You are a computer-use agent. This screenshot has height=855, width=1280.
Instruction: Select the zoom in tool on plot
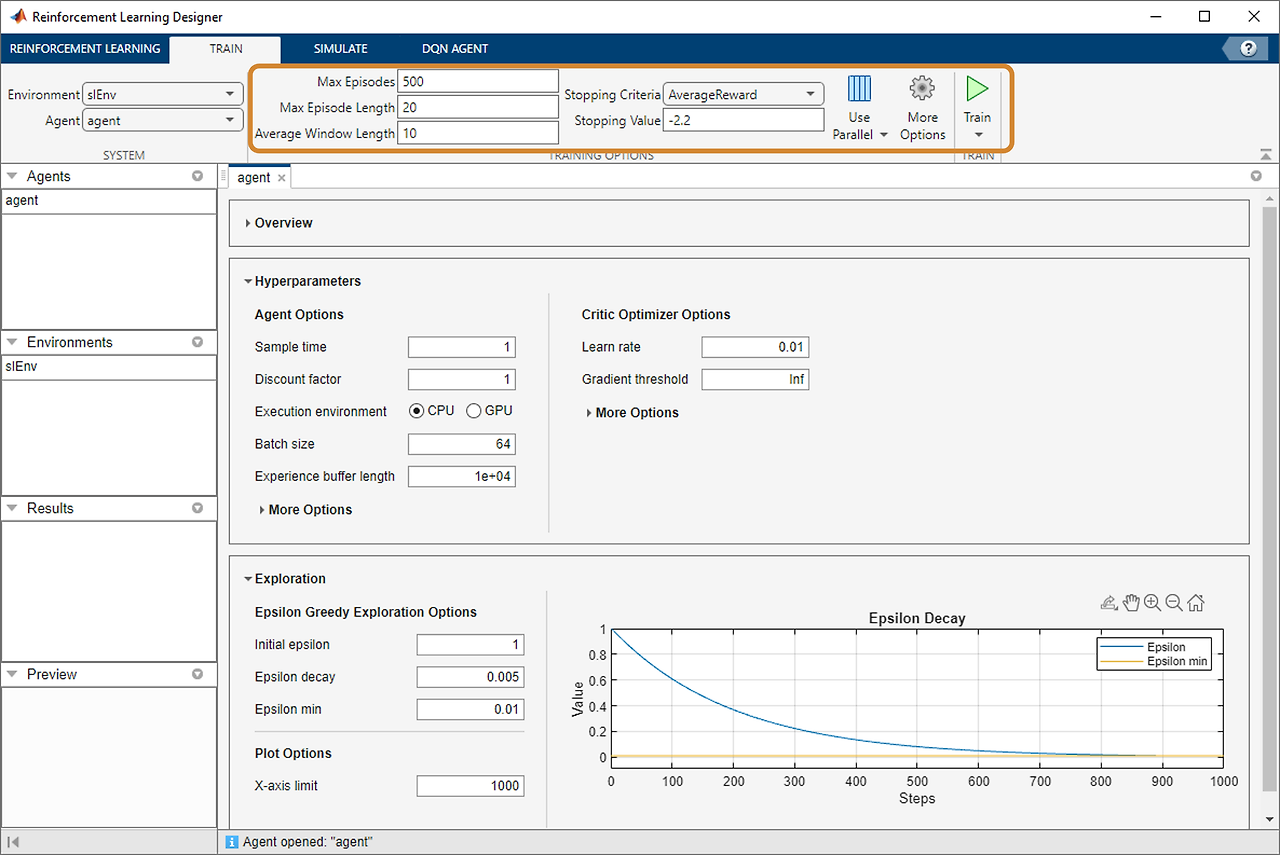1152,602
